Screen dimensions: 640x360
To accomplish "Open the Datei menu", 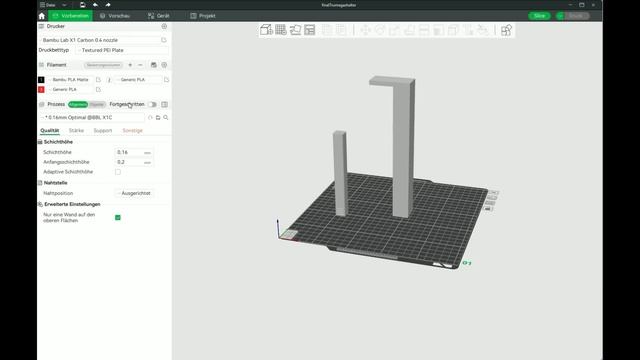I will (48, 5).
